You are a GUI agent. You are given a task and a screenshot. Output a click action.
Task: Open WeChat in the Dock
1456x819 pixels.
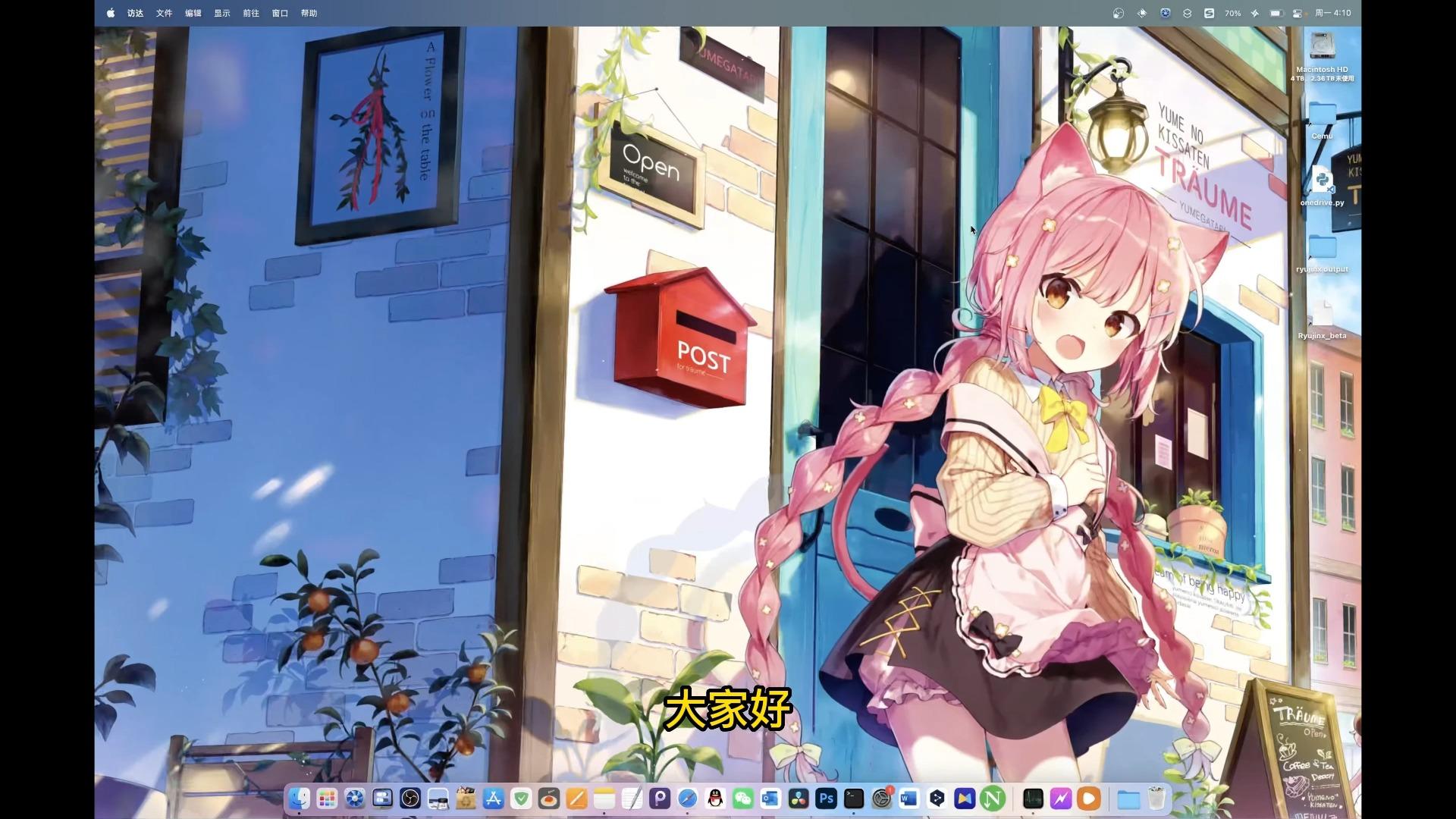coord(743,798)
